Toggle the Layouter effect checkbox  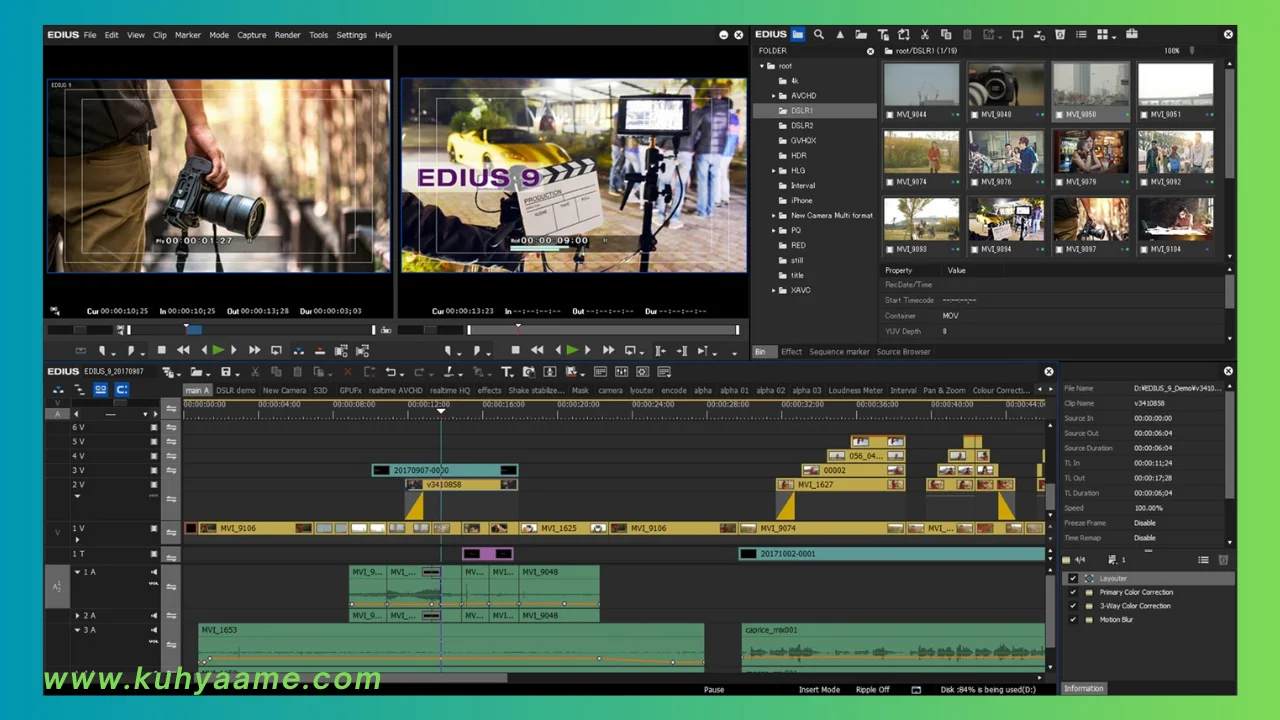click(1073, 578)
